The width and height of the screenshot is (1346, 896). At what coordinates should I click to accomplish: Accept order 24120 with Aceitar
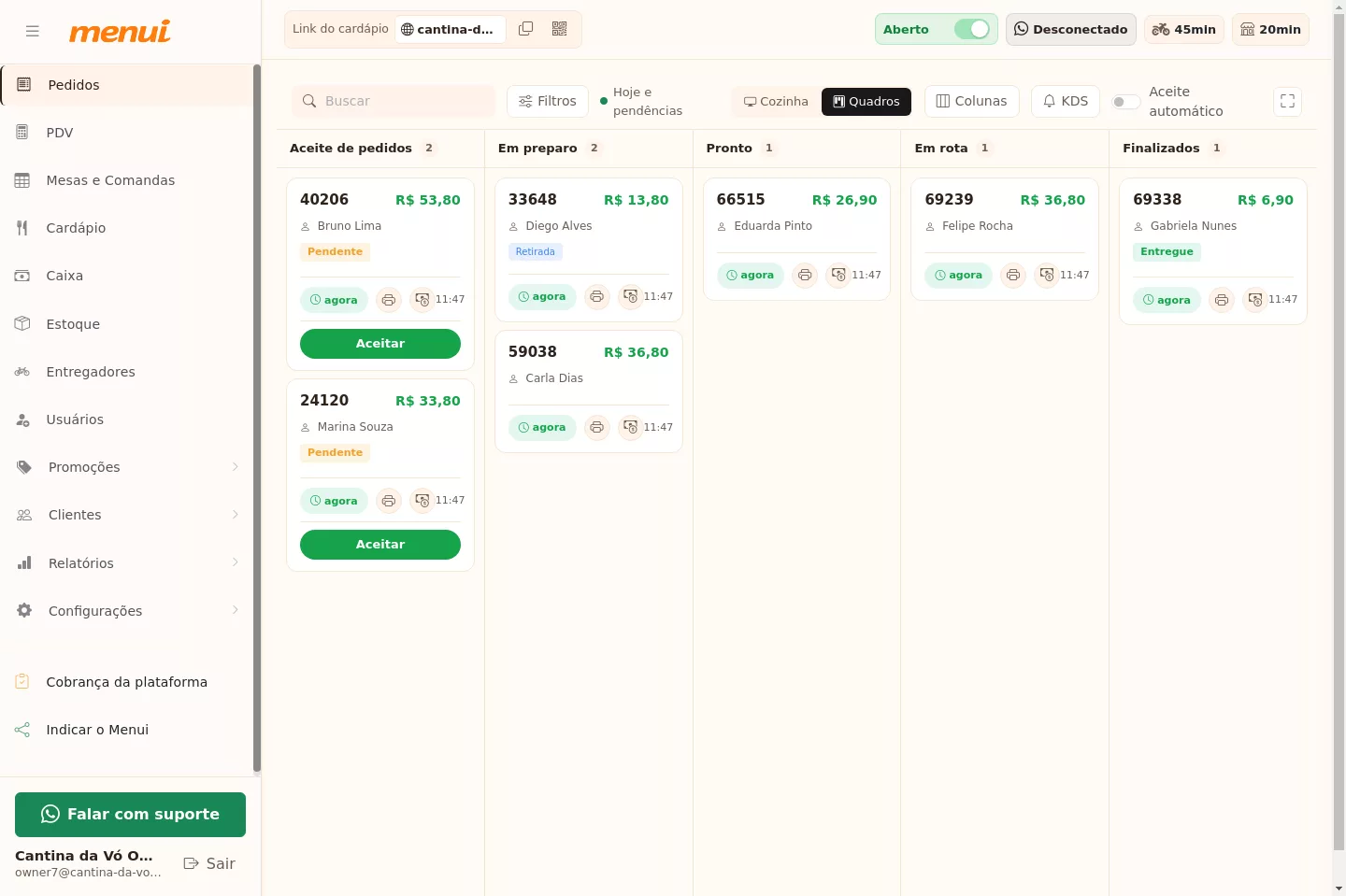click(x=380, y=545)
